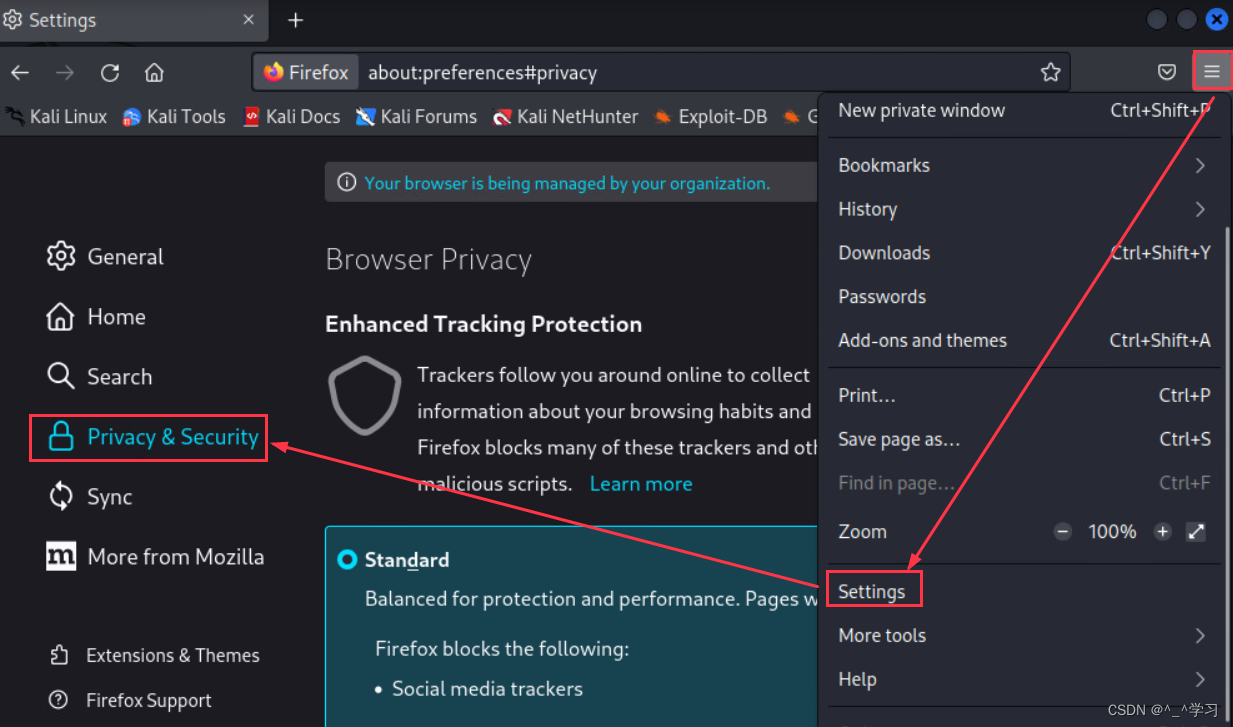Viewport: 1233px width, 727px height.
Task: Open Kali Tools bookmark
Action: point(174,116)
